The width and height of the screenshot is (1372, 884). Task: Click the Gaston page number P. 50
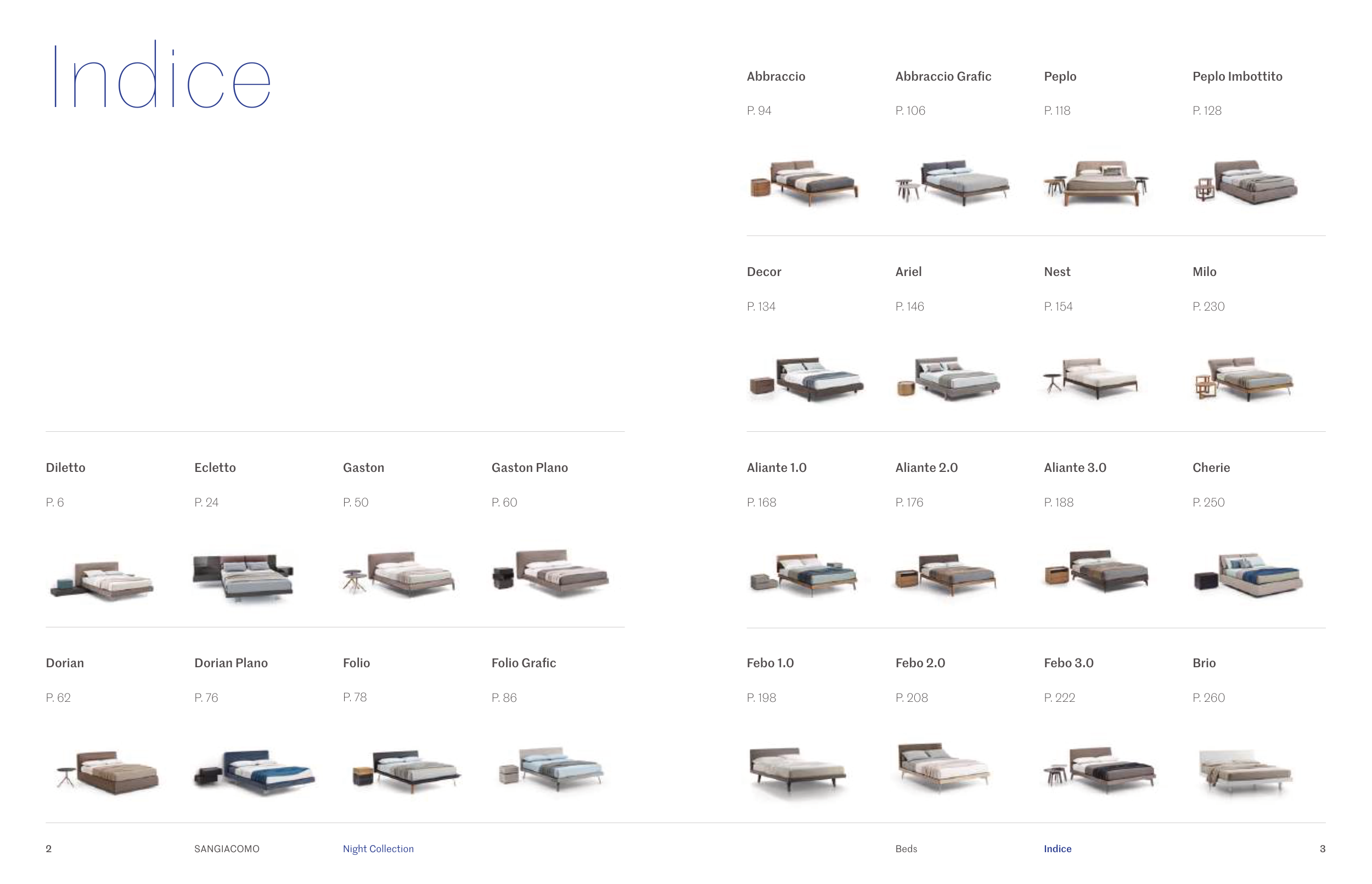(x=355, y=502)
